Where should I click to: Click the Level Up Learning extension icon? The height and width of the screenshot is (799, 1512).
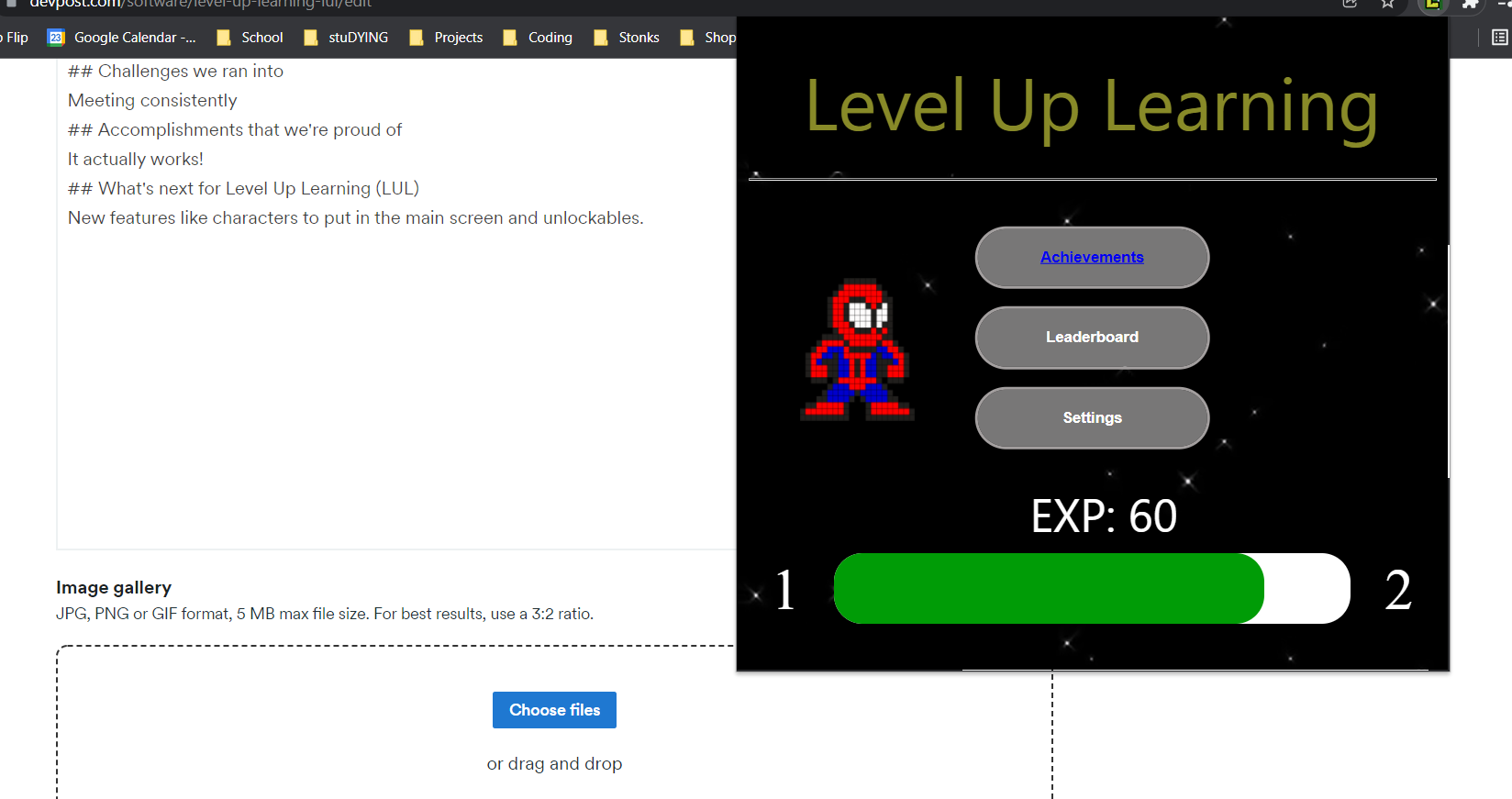(1432, 5)
